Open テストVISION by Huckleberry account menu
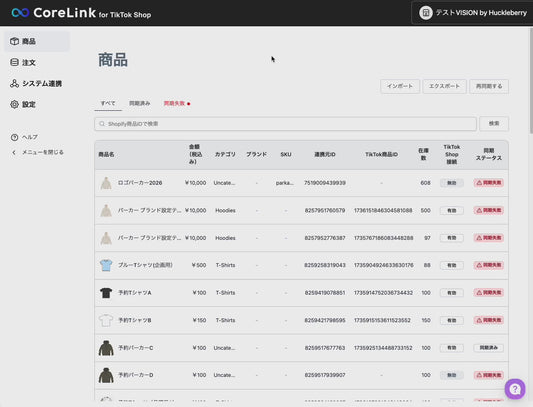The image size is (533, 407). coord(472,13)
